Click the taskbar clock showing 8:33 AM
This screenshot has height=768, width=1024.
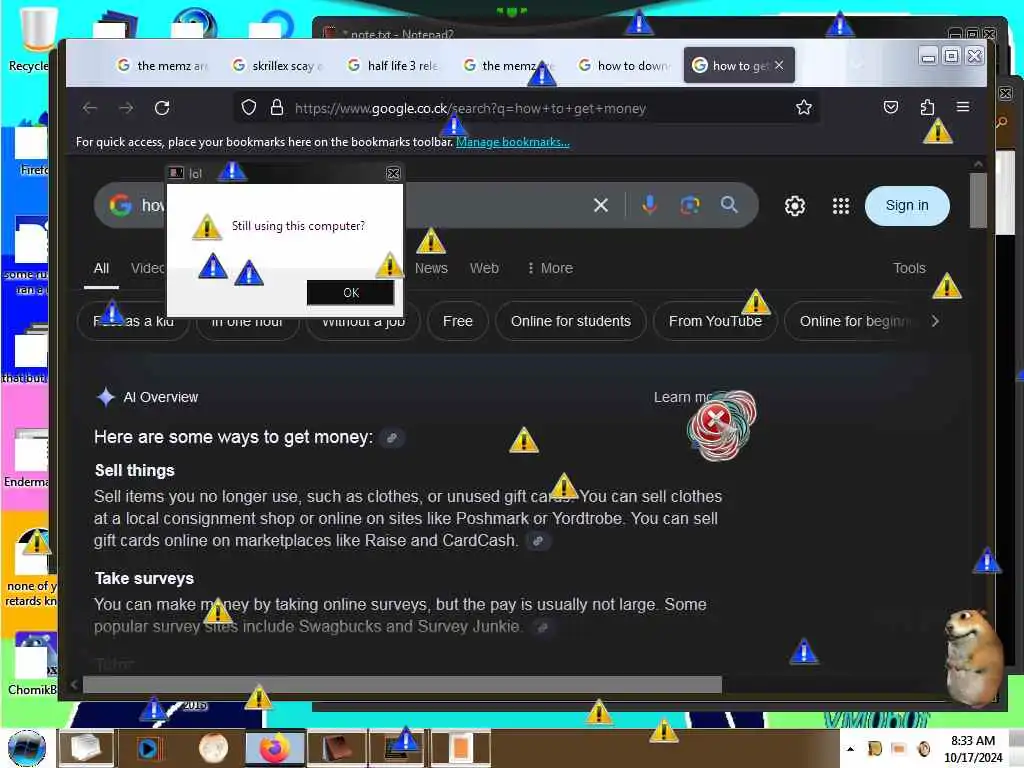pyautogui.click(x=972, y=749)
